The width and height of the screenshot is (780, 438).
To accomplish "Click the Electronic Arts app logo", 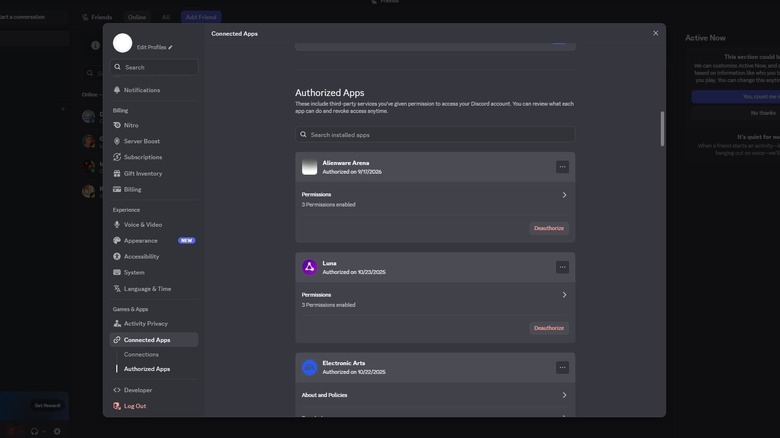I will [309, 368].
